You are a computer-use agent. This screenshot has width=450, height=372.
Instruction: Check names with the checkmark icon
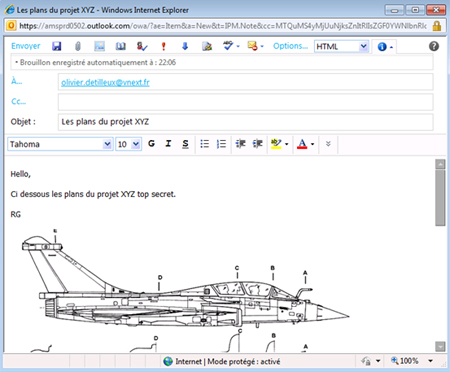[x=142, y=46]
